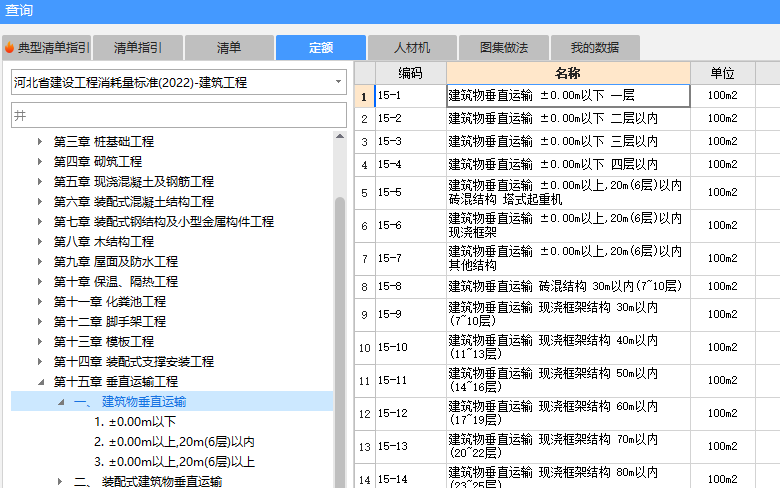780x488 pixels.
Task: Expand 第九章 屋面及防水工程 arrow
Action: tap(40, 262)
